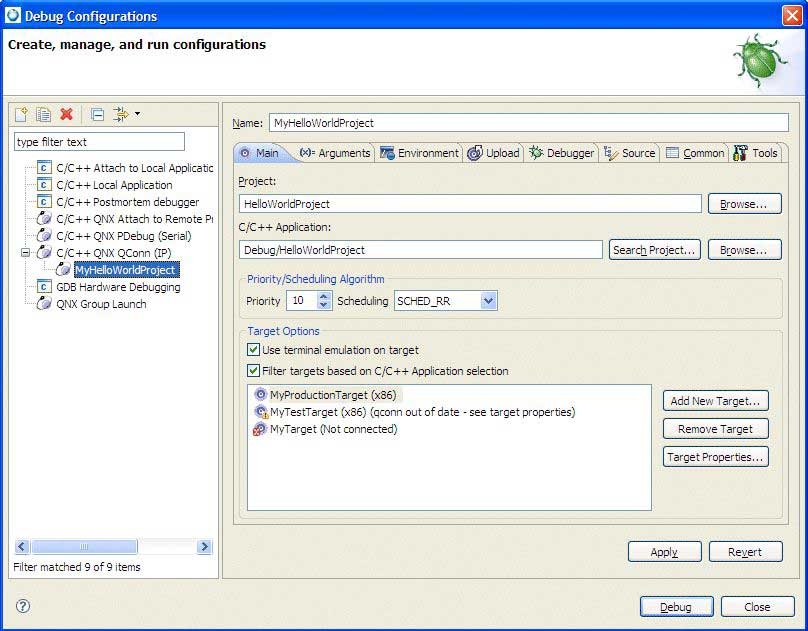This screenshot has width=808, height=631.
Task: Click the QNX icon beside MyHelloWorldProject
Action: [x=61, y=269]
